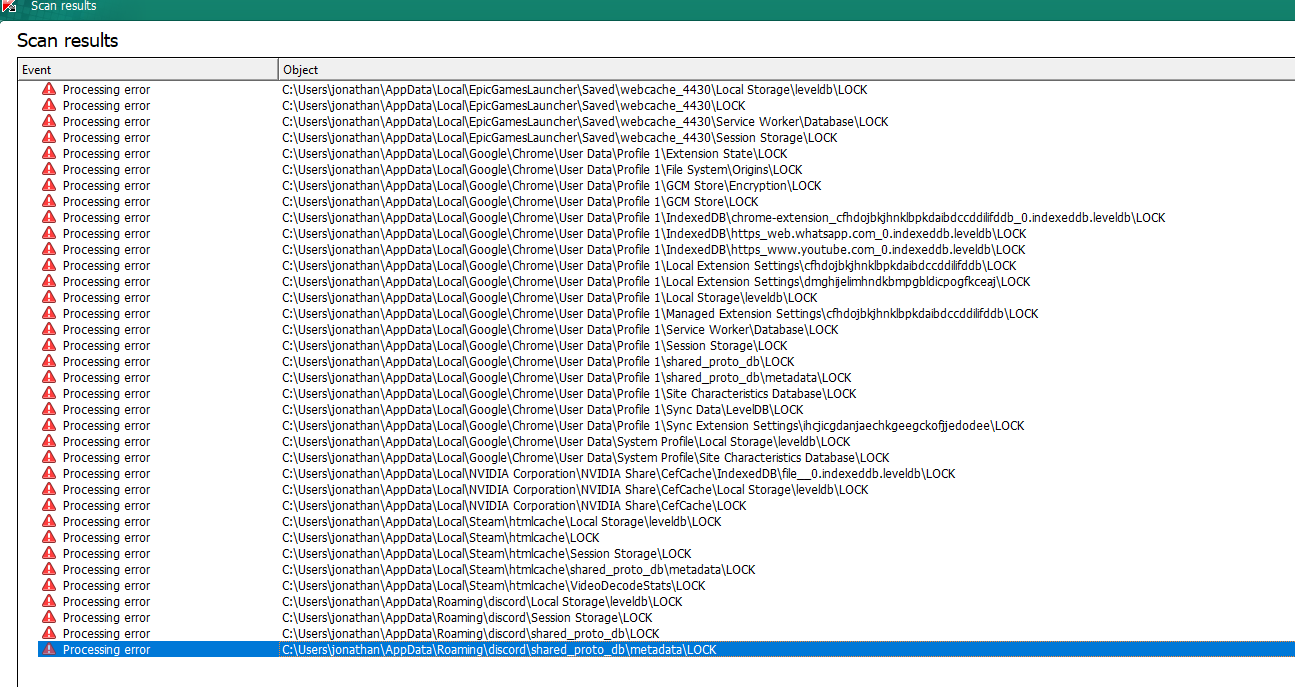Click the error icon for EpicGamesLauncher Local Storage leveldb LOCK
The image size is (1295, 687).
[x=49, y=89]
